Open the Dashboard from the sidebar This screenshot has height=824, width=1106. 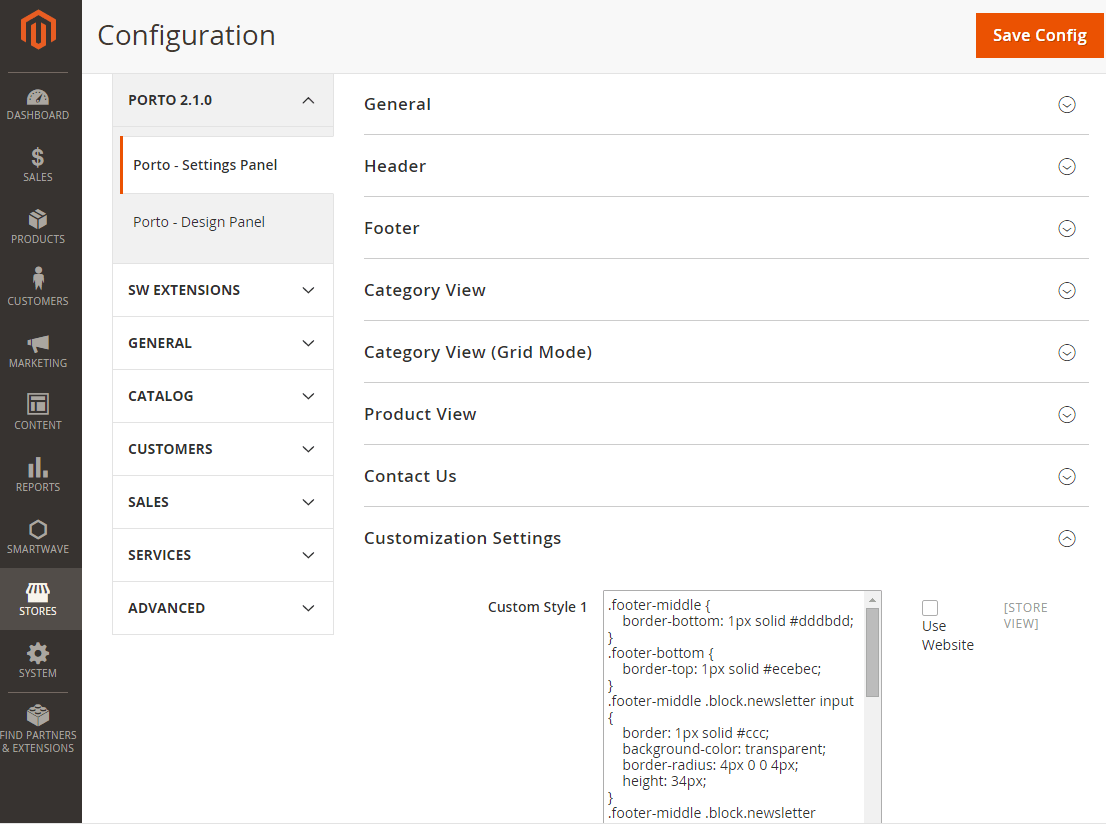(38, 105)
